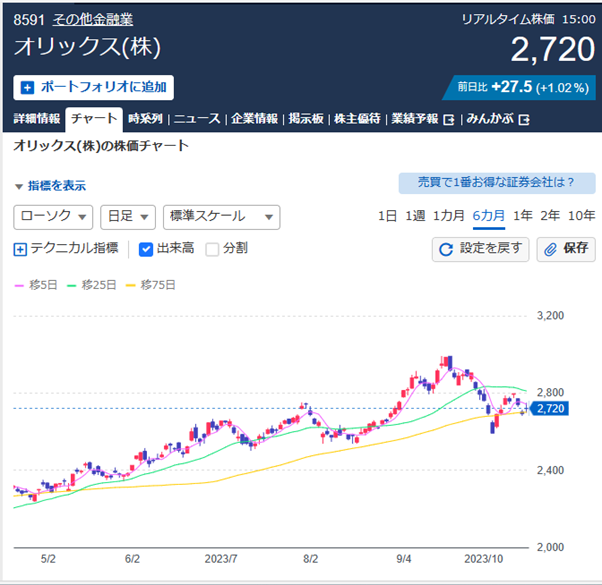Click the 移5日 legend entry
602x585 pixels.
[36, 285]
